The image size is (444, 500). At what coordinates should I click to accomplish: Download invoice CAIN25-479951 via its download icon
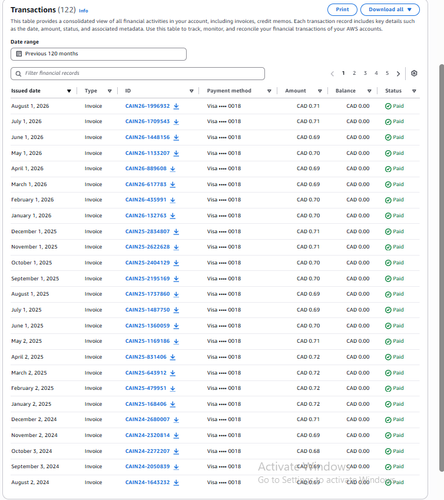[173, 388]
